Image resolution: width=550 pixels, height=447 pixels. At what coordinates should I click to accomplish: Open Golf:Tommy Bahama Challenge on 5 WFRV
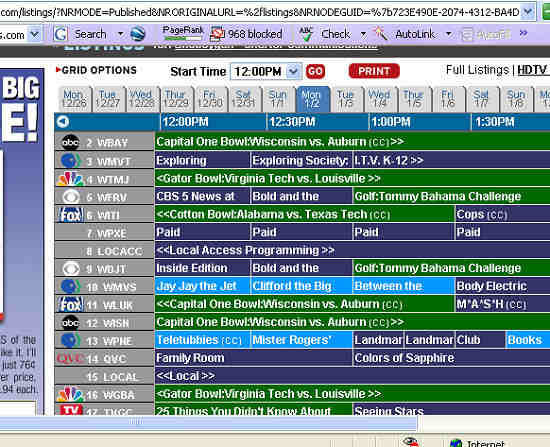451,196
